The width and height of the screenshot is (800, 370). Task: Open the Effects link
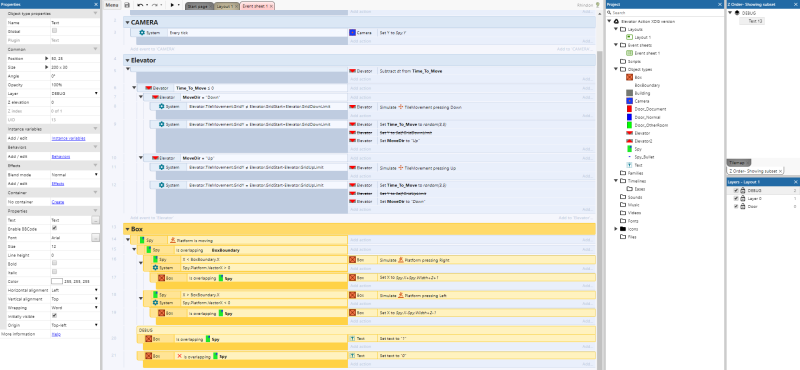58,183
